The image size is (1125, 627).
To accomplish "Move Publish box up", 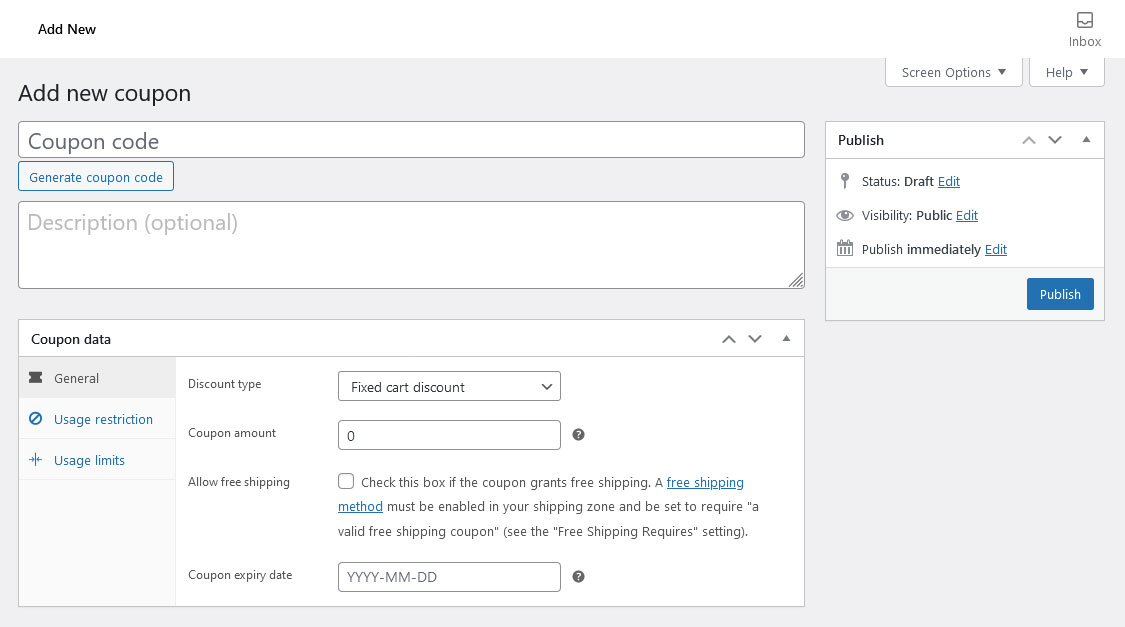I will [x=1029, y=140].
